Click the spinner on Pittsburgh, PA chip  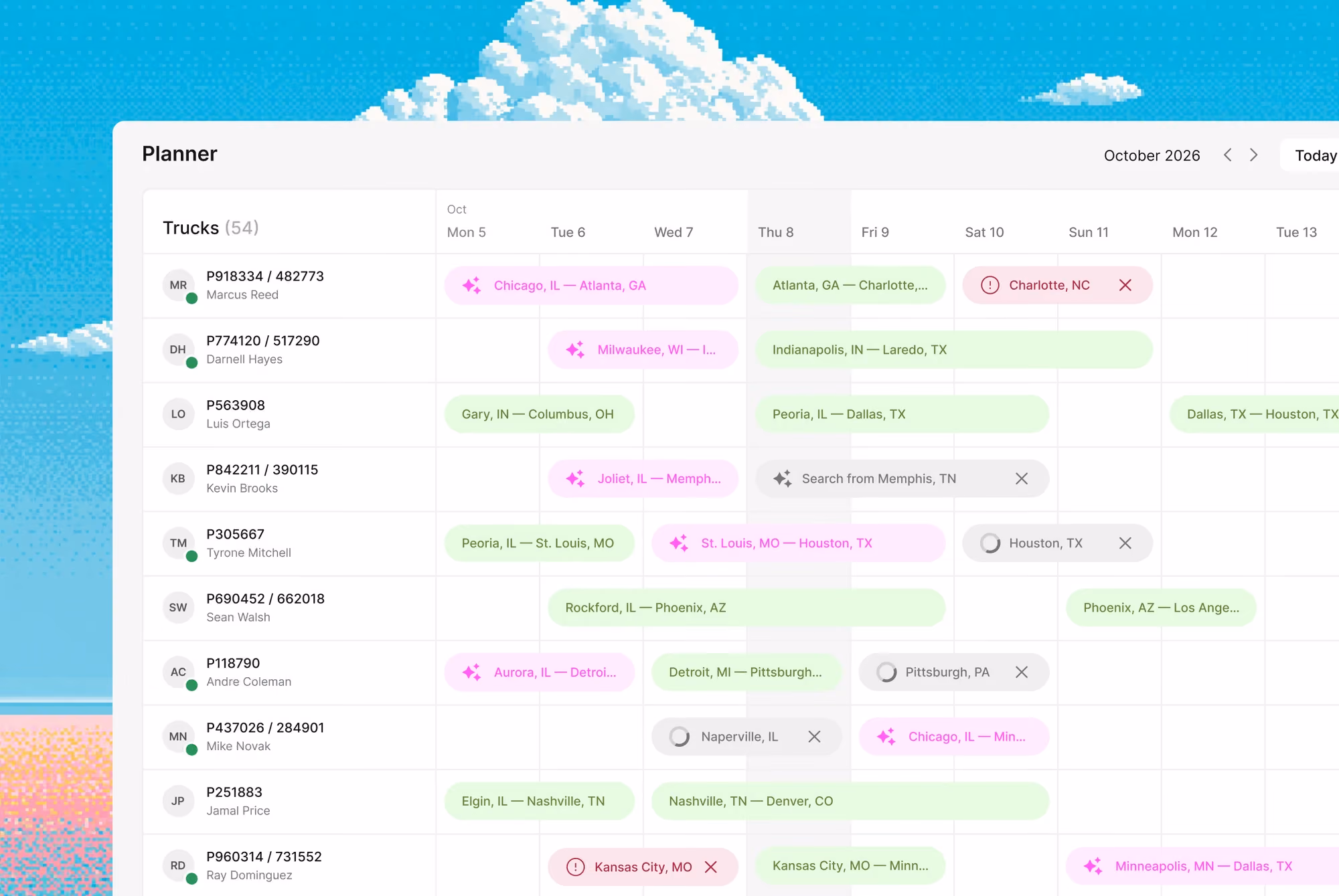click(x=886, y=672)
